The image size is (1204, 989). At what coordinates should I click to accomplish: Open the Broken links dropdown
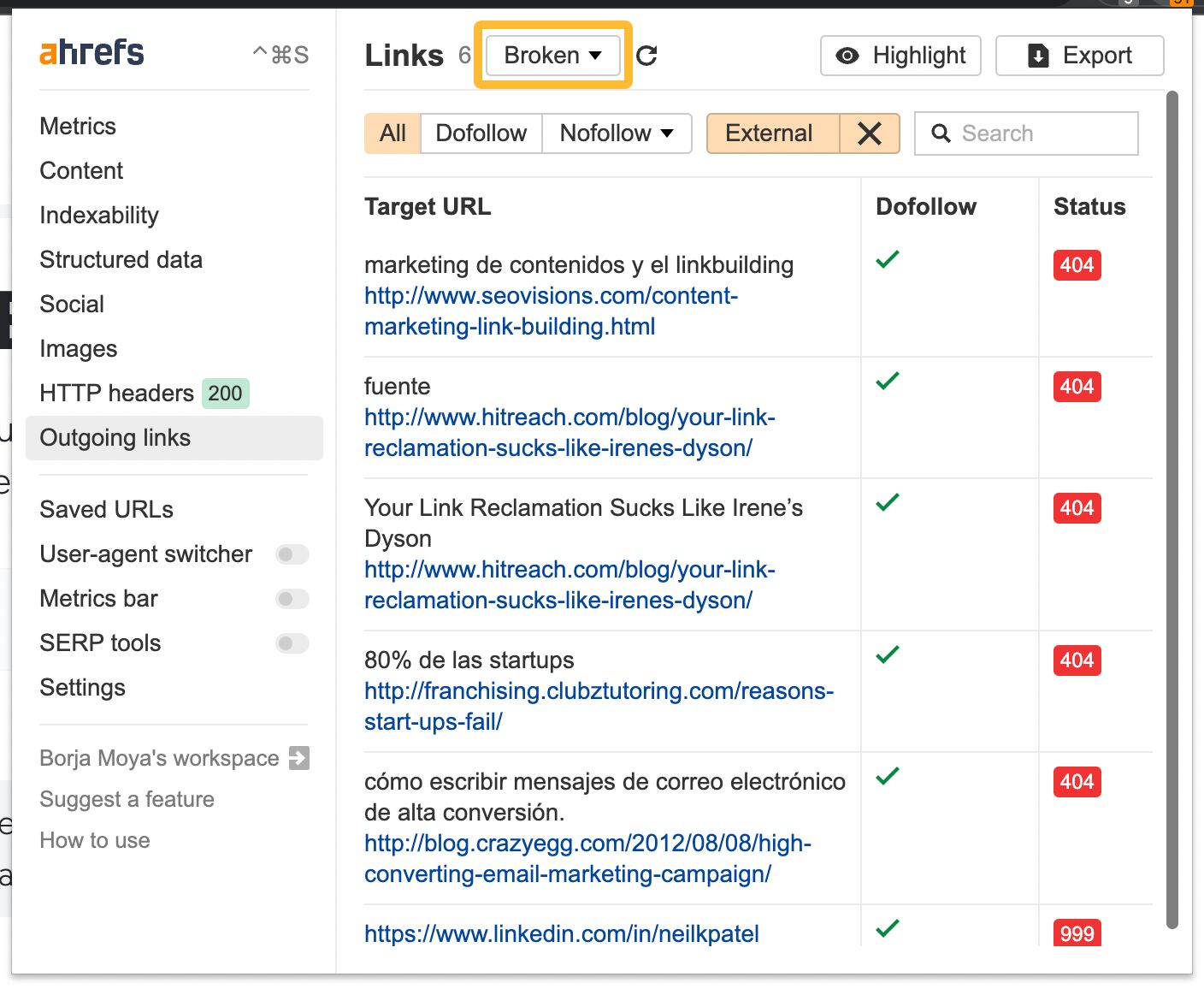(552, 55)
